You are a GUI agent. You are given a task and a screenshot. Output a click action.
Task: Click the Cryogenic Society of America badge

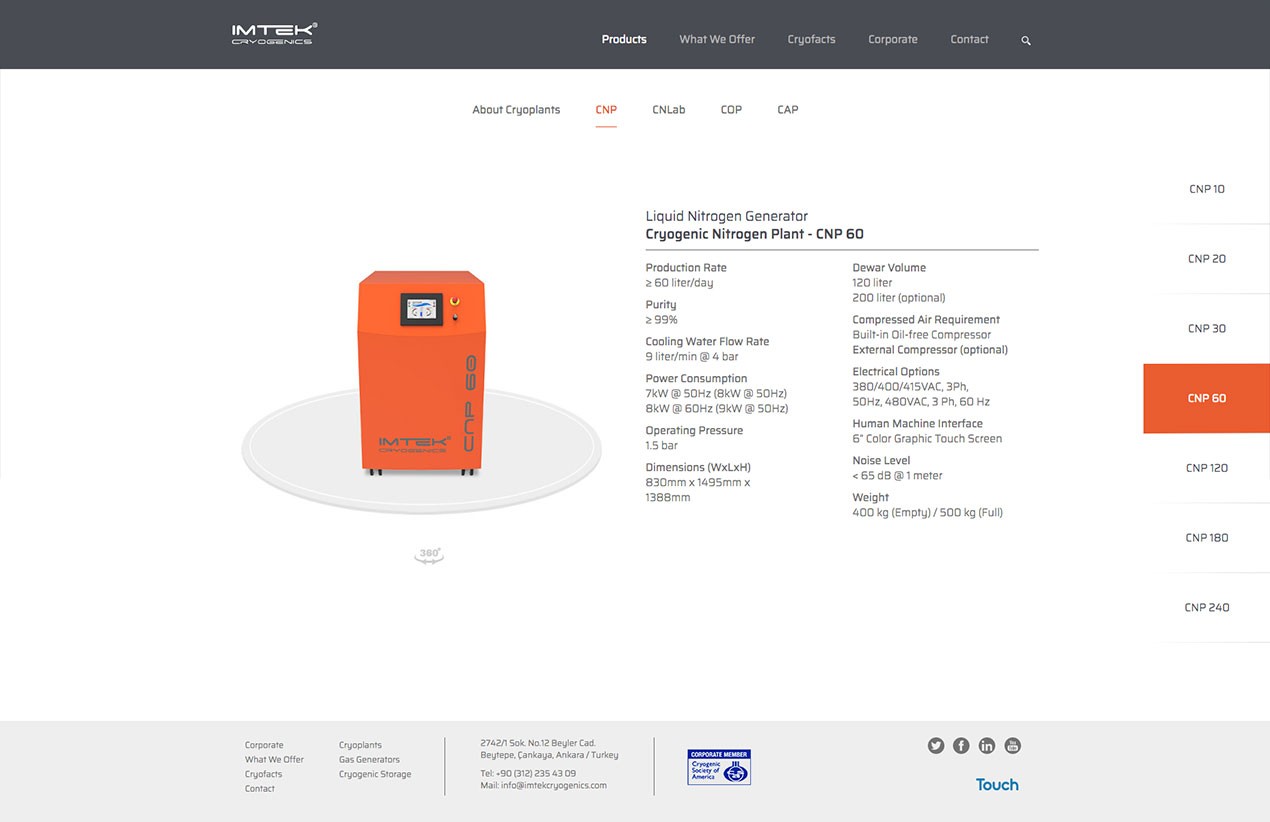(x=719, y=767)
